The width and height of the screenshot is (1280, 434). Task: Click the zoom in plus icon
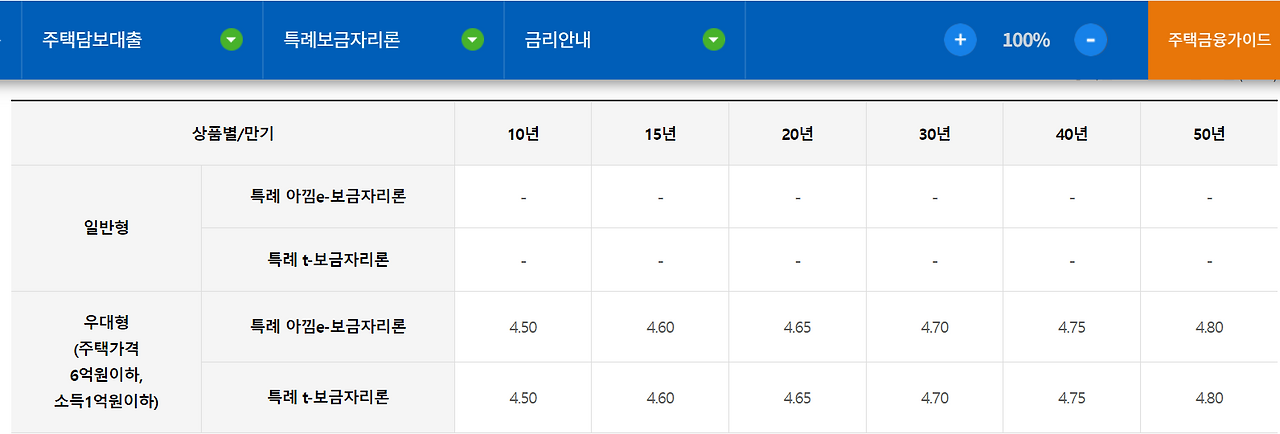click(960, 40)
